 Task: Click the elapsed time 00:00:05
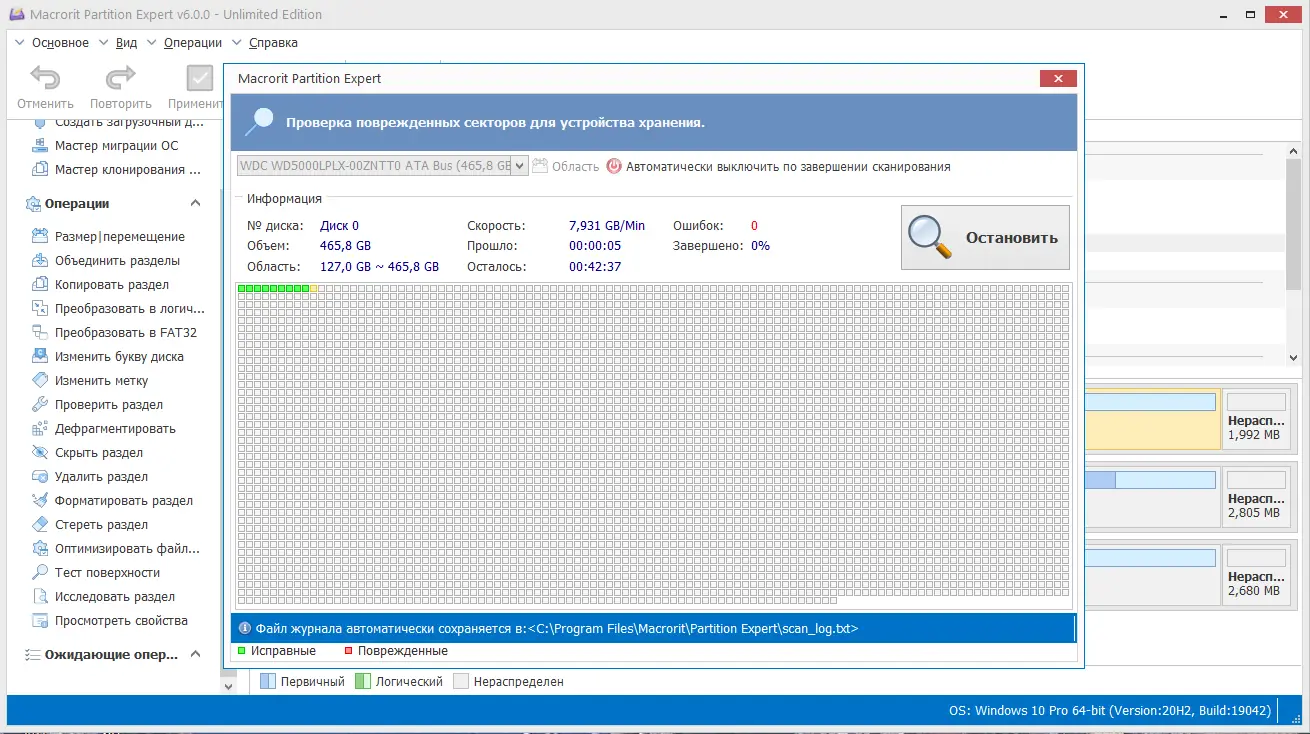(x=595, y=246)
